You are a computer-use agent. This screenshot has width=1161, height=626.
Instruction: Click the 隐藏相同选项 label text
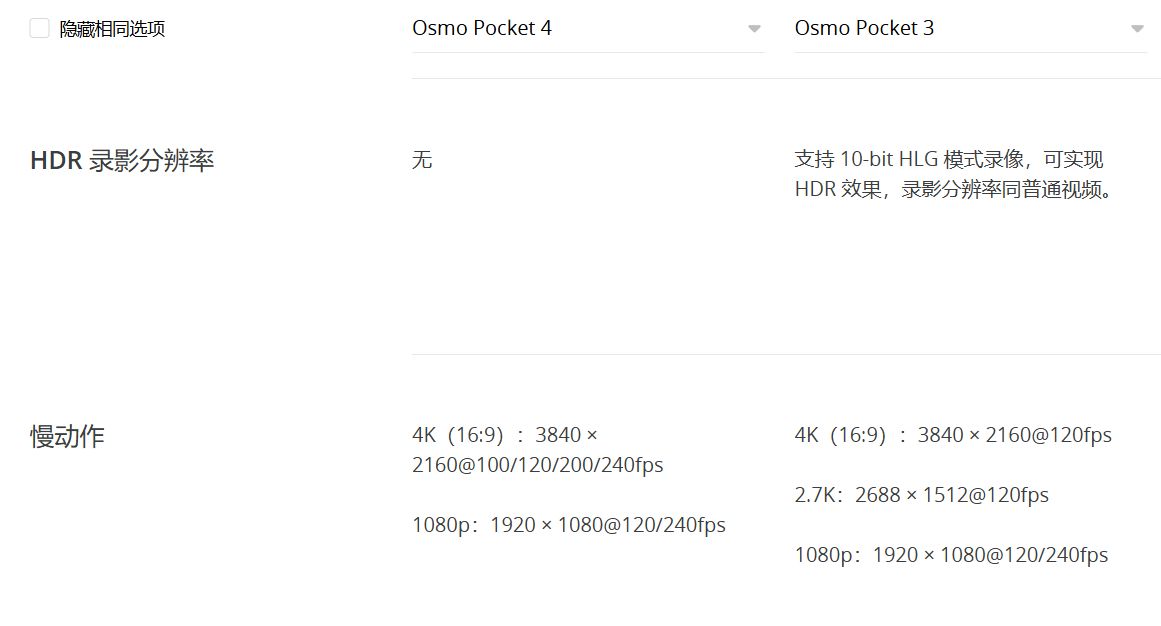click(x=112, y=29)
